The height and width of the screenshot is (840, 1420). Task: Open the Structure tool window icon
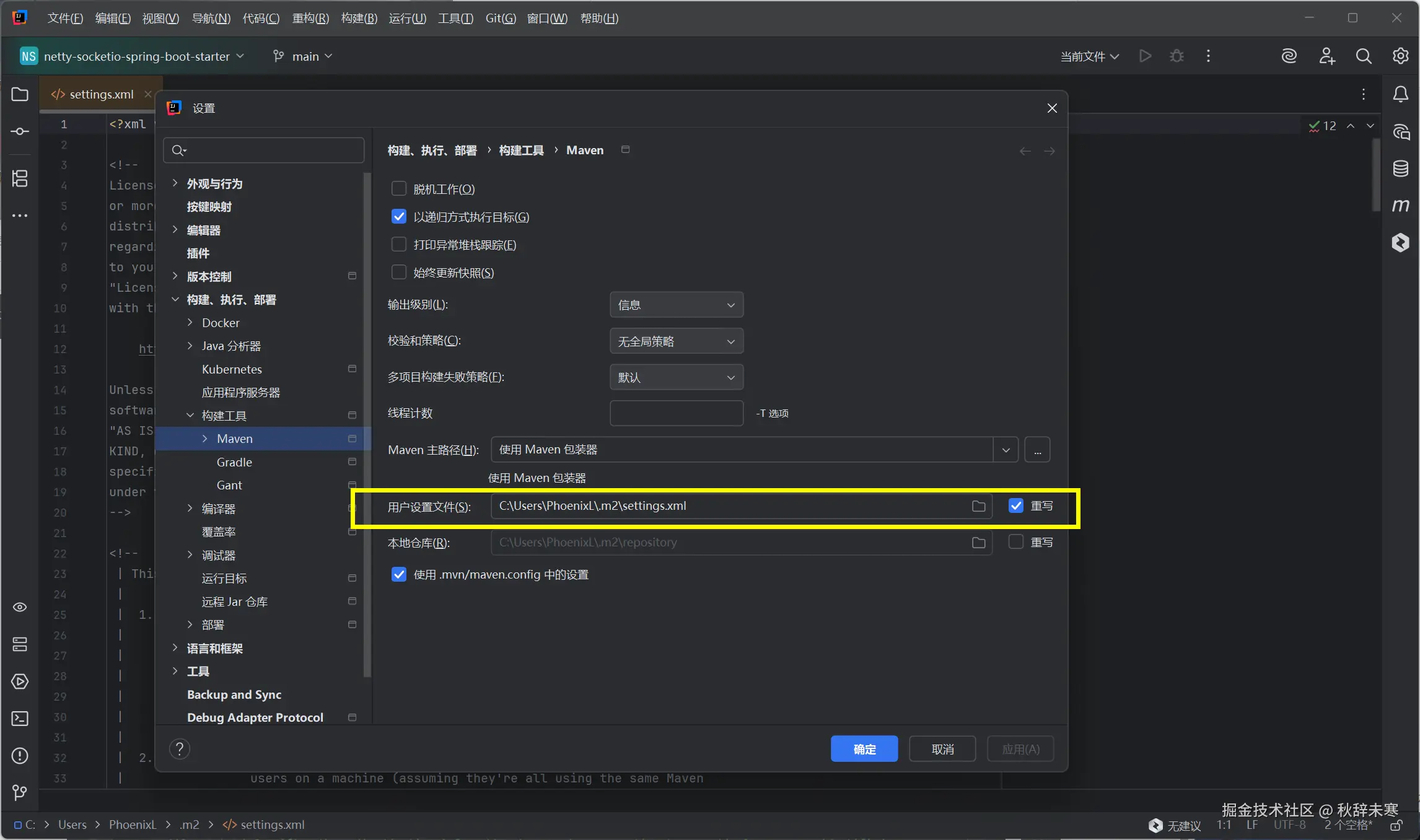click(20, 179)
